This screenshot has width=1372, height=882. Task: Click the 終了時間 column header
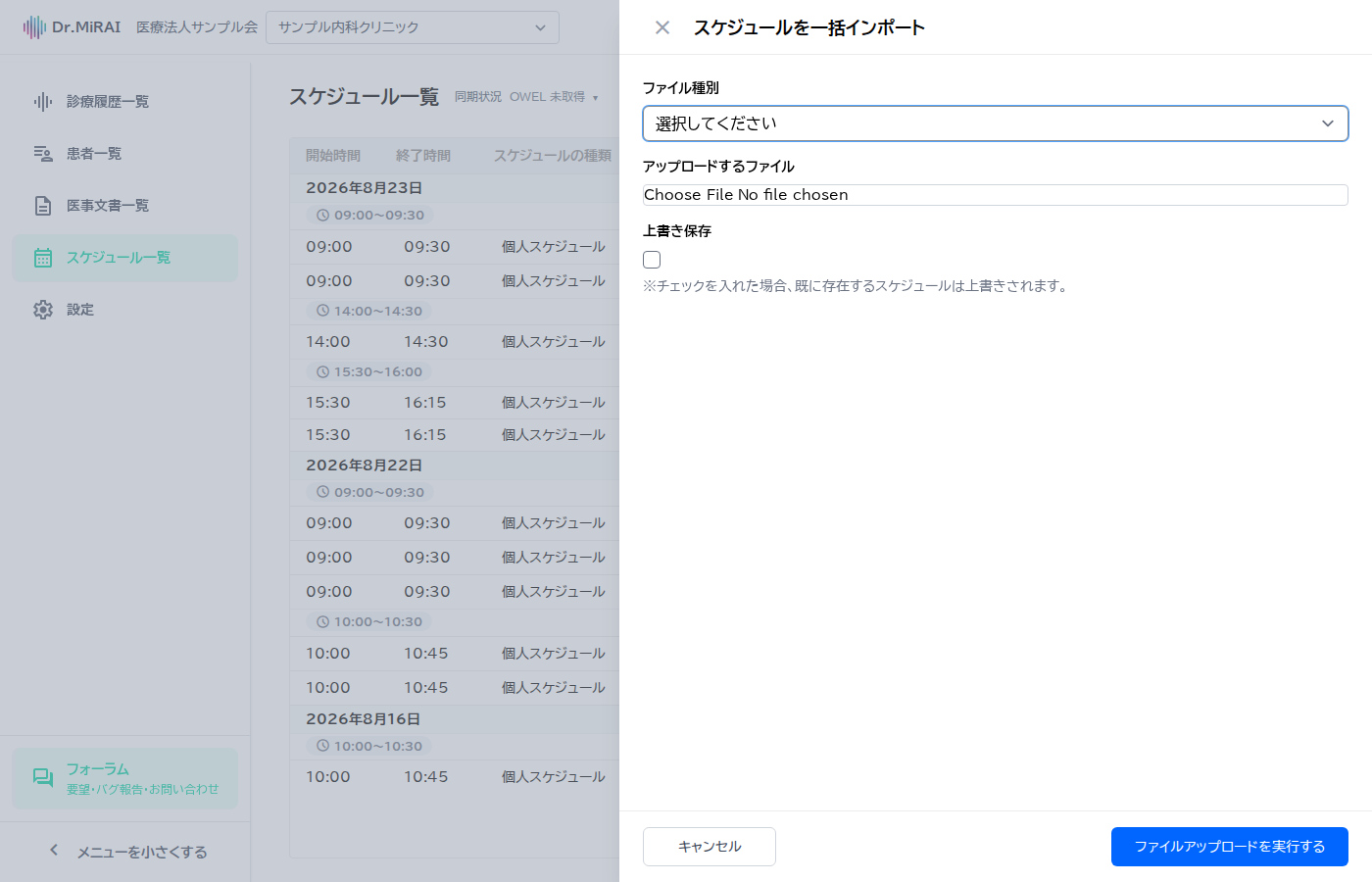[x=423, y=156]
